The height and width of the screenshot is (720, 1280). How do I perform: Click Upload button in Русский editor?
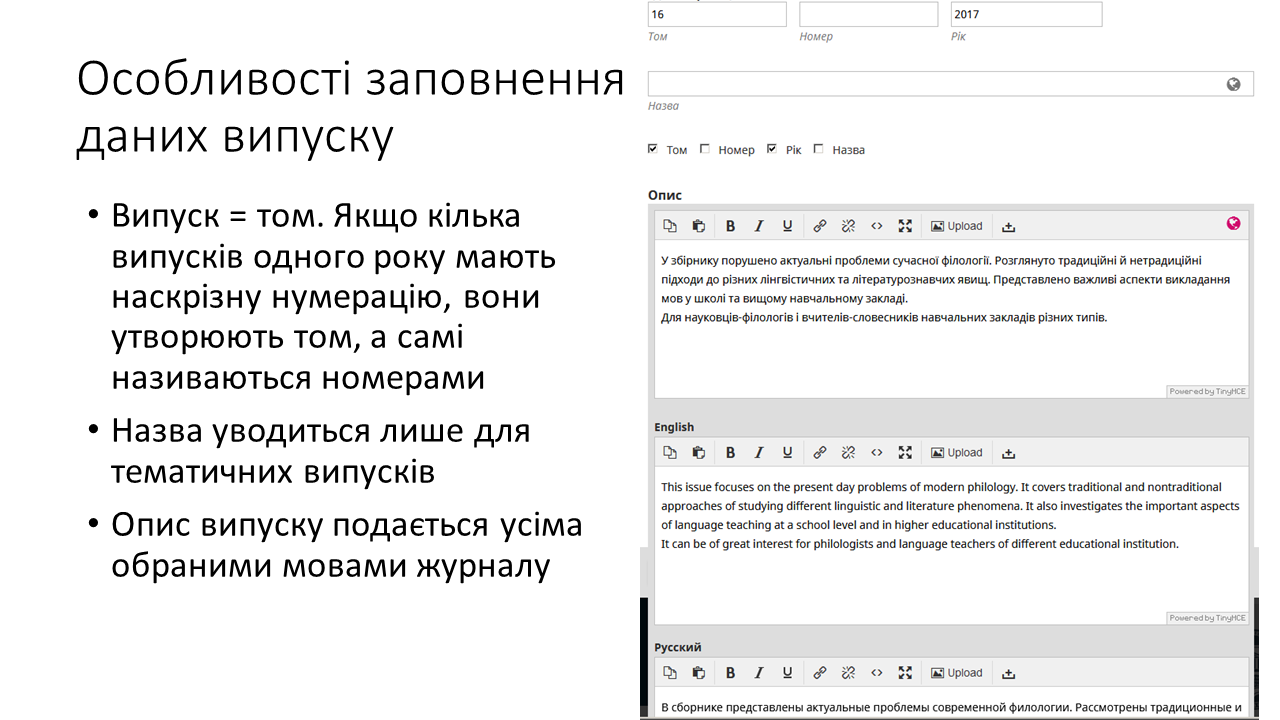(956, 673)
